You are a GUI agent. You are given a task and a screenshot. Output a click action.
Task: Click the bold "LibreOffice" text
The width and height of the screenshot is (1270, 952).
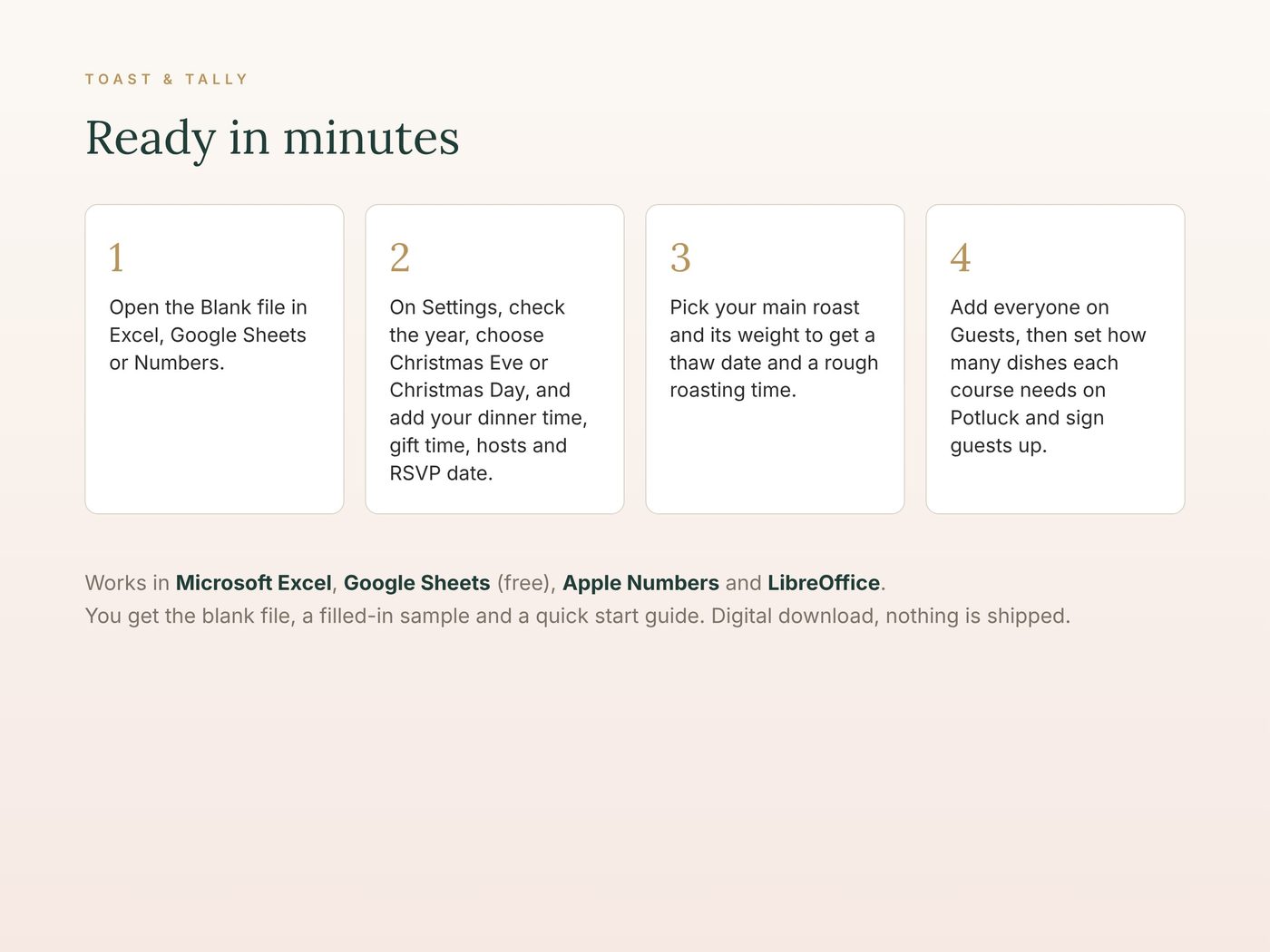pos(824,583)
